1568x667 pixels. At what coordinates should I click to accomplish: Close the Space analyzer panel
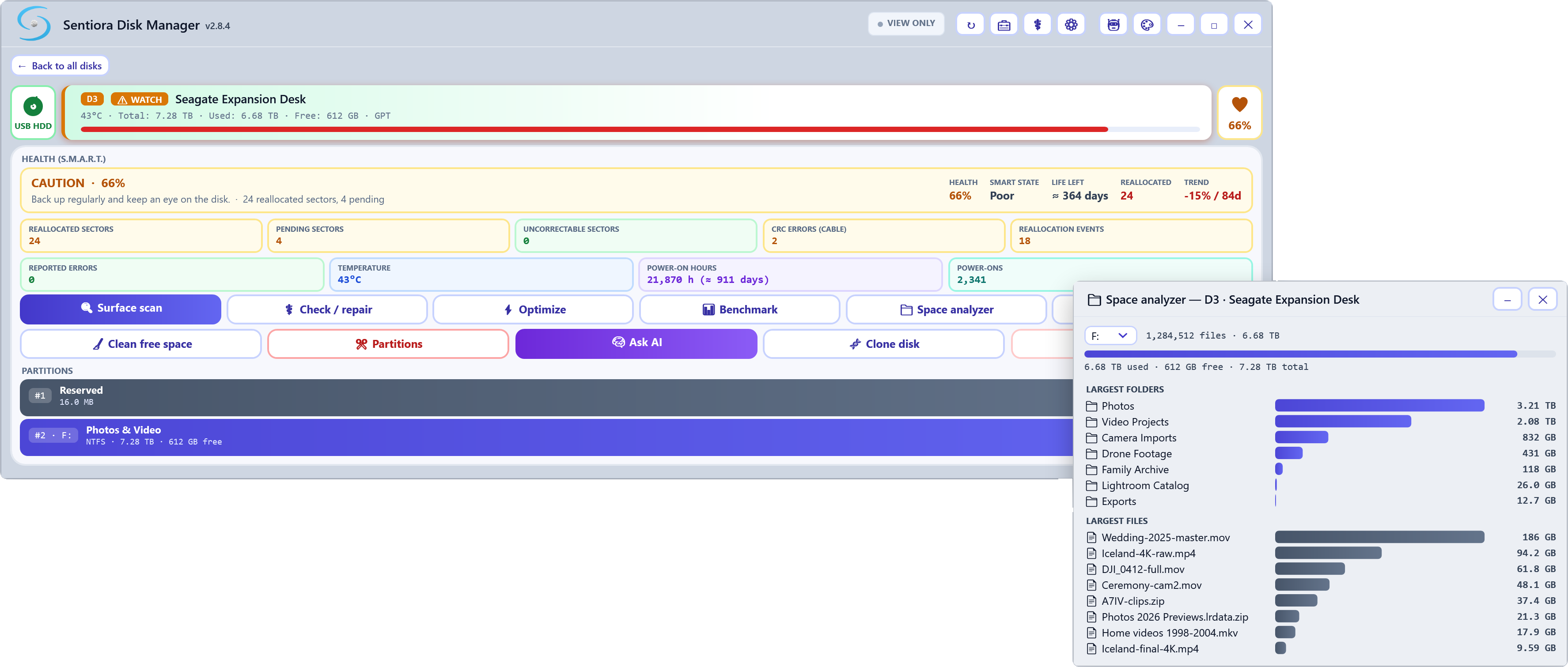pos(1542,299)
